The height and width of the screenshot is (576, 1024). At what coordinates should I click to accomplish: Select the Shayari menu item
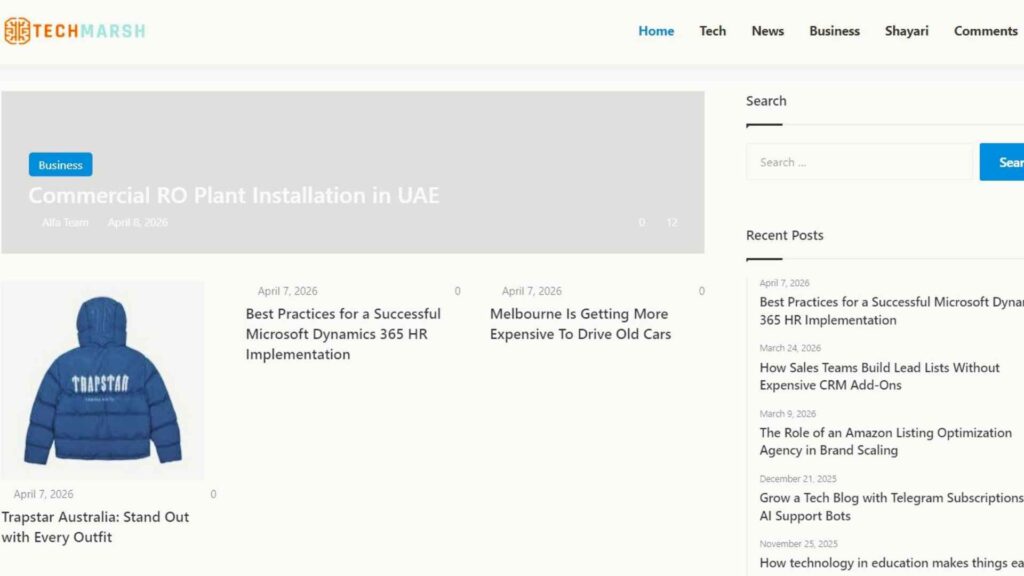(906, 31)
